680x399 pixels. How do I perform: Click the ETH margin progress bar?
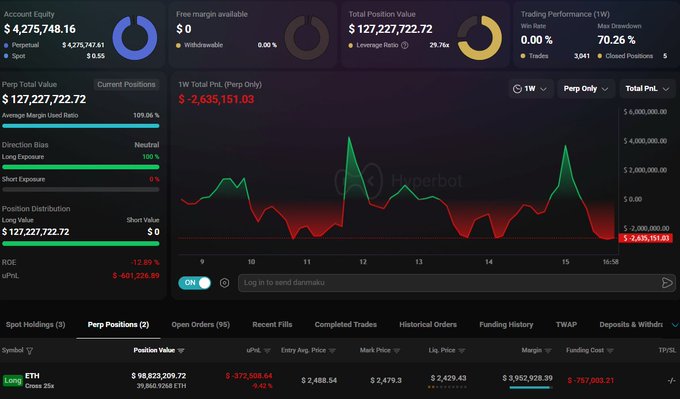[x=531, y=387]
